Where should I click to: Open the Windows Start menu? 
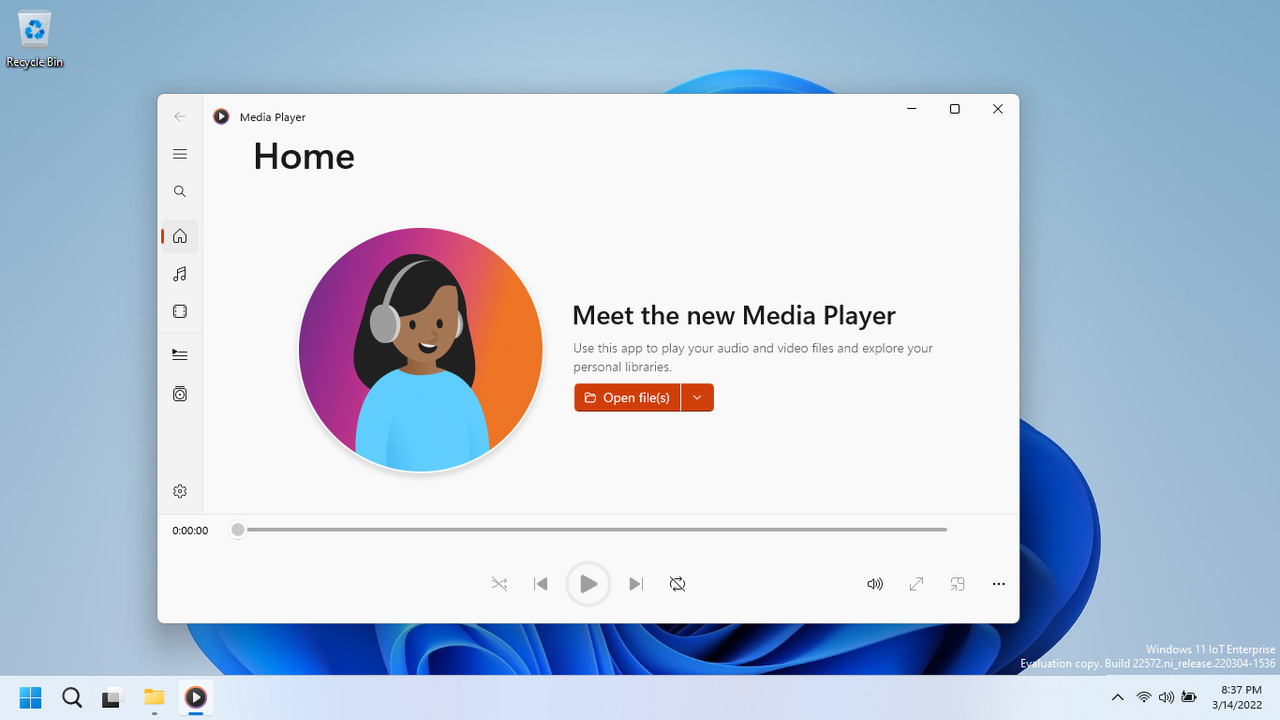(x=31, y=697)
